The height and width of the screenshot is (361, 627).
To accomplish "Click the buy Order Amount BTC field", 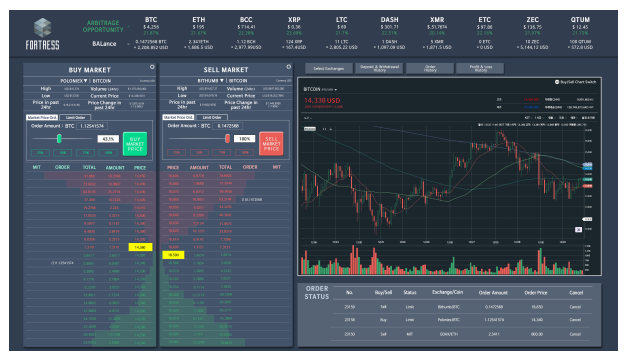I will point(92,126).
